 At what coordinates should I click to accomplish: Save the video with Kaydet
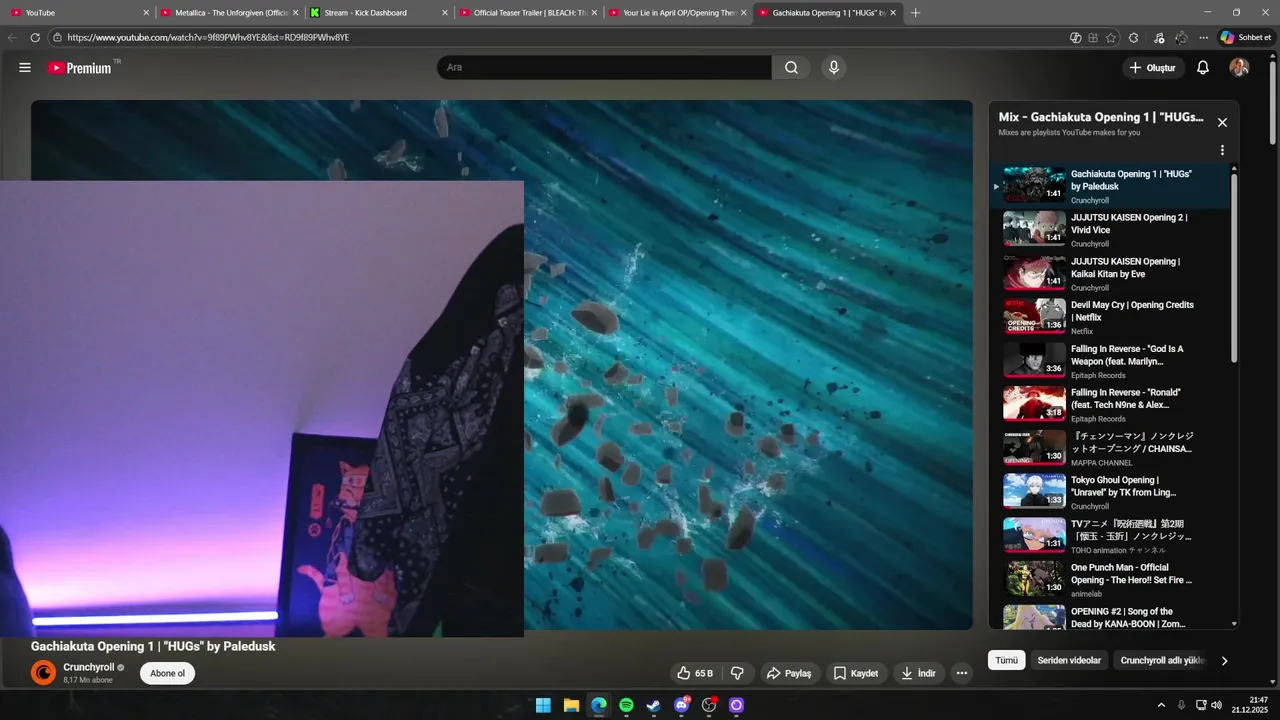point(856,674)
